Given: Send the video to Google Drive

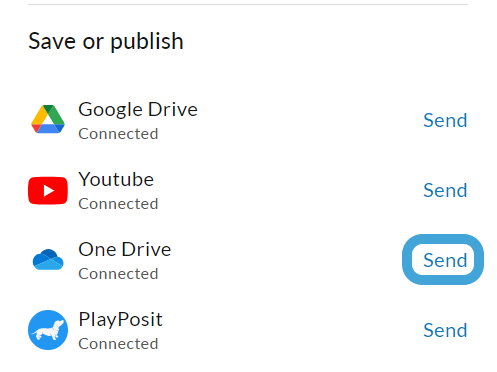Looking at the screenshot, I should point(445,120).
